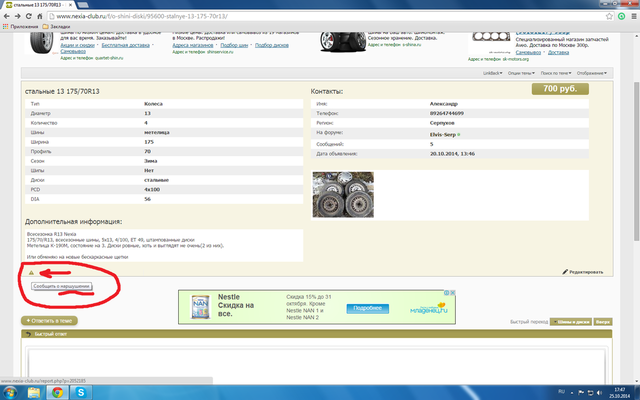
Task: Expand the Поиск по теме dropdown
Action: coord(555,73)
